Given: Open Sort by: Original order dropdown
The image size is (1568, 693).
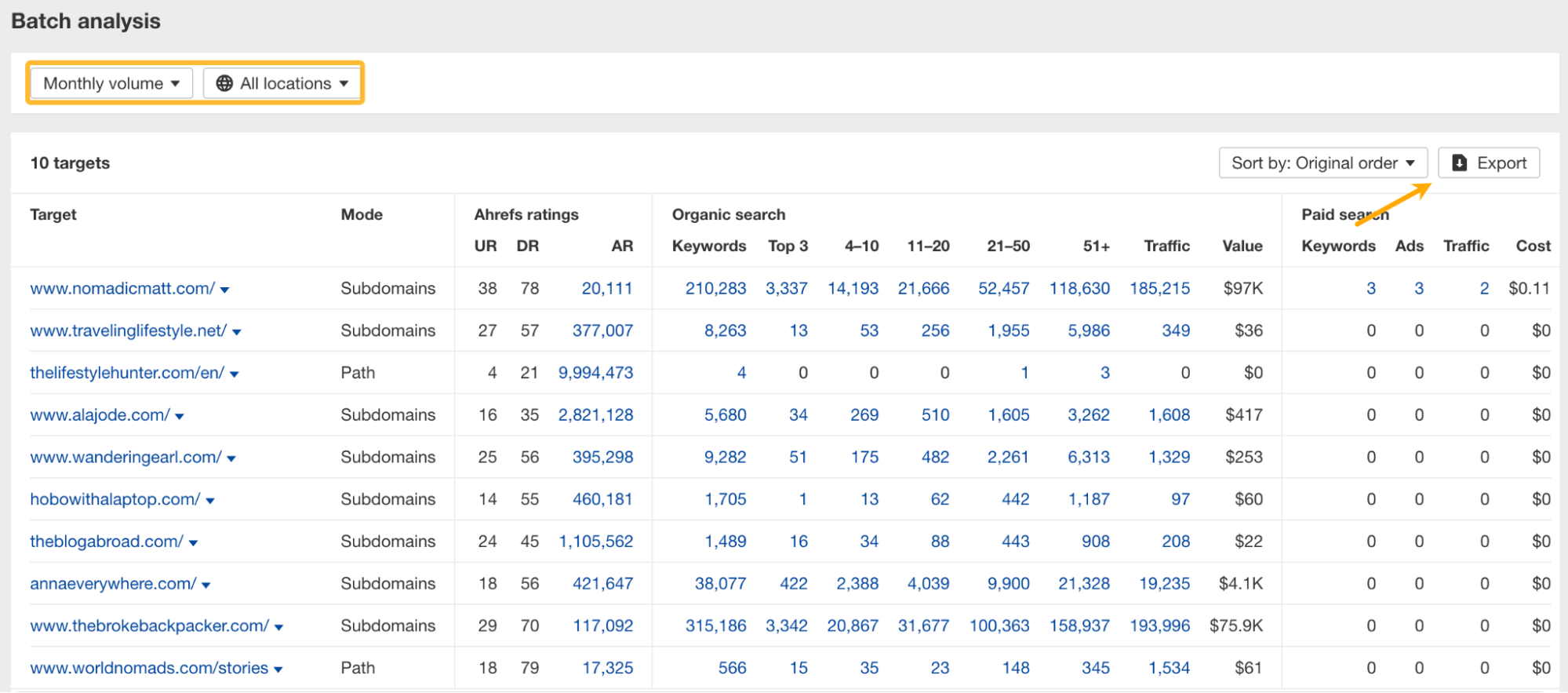Looking at the screenshot, I should point(1322,162).
